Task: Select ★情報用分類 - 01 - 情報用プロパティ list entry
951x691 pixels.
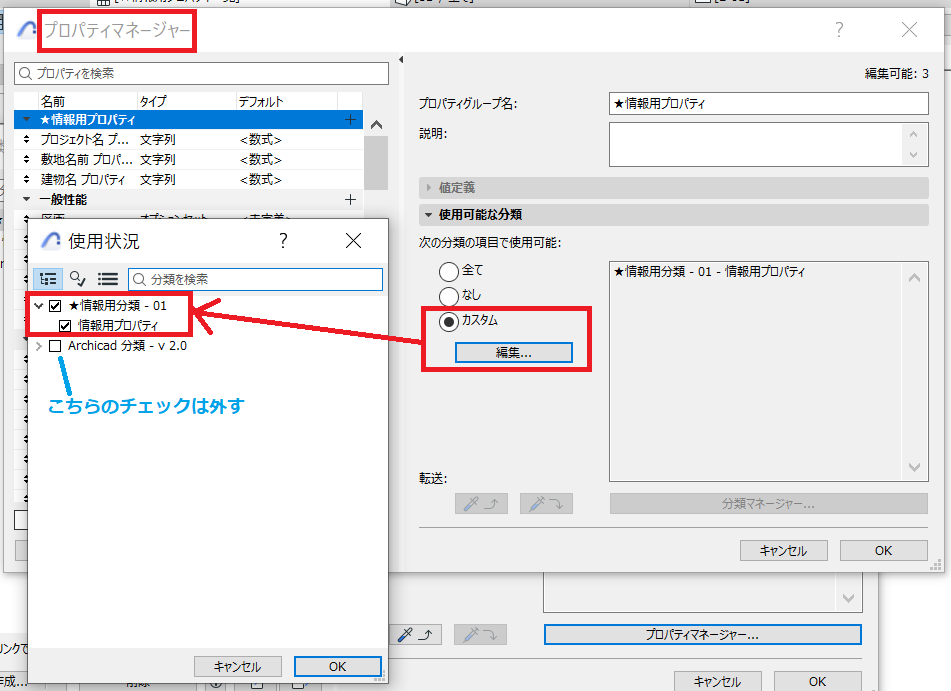Action: coord(709,272)
